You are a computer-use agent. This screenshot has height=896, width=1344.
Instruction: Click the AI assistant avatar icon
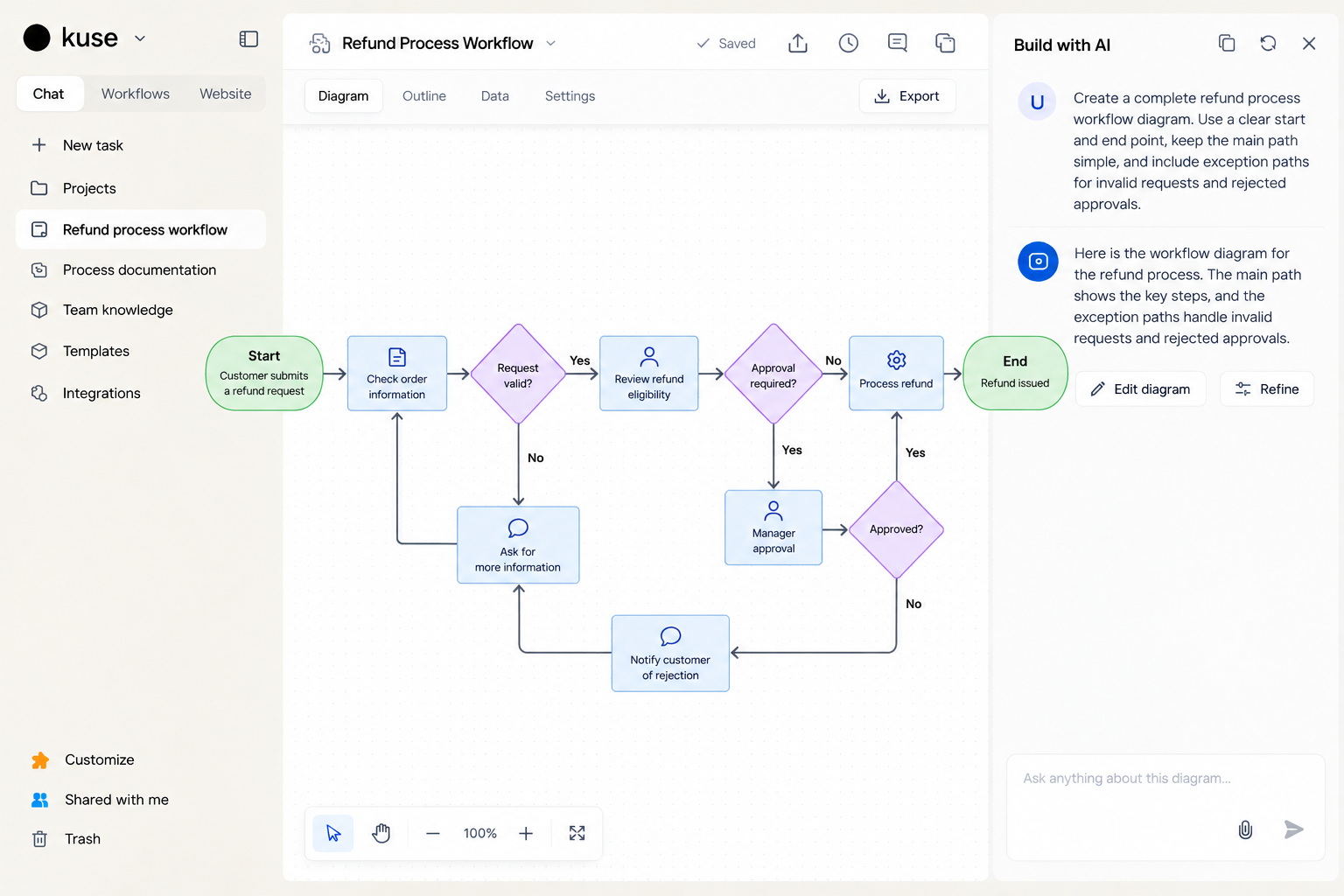coord(1038,261)
